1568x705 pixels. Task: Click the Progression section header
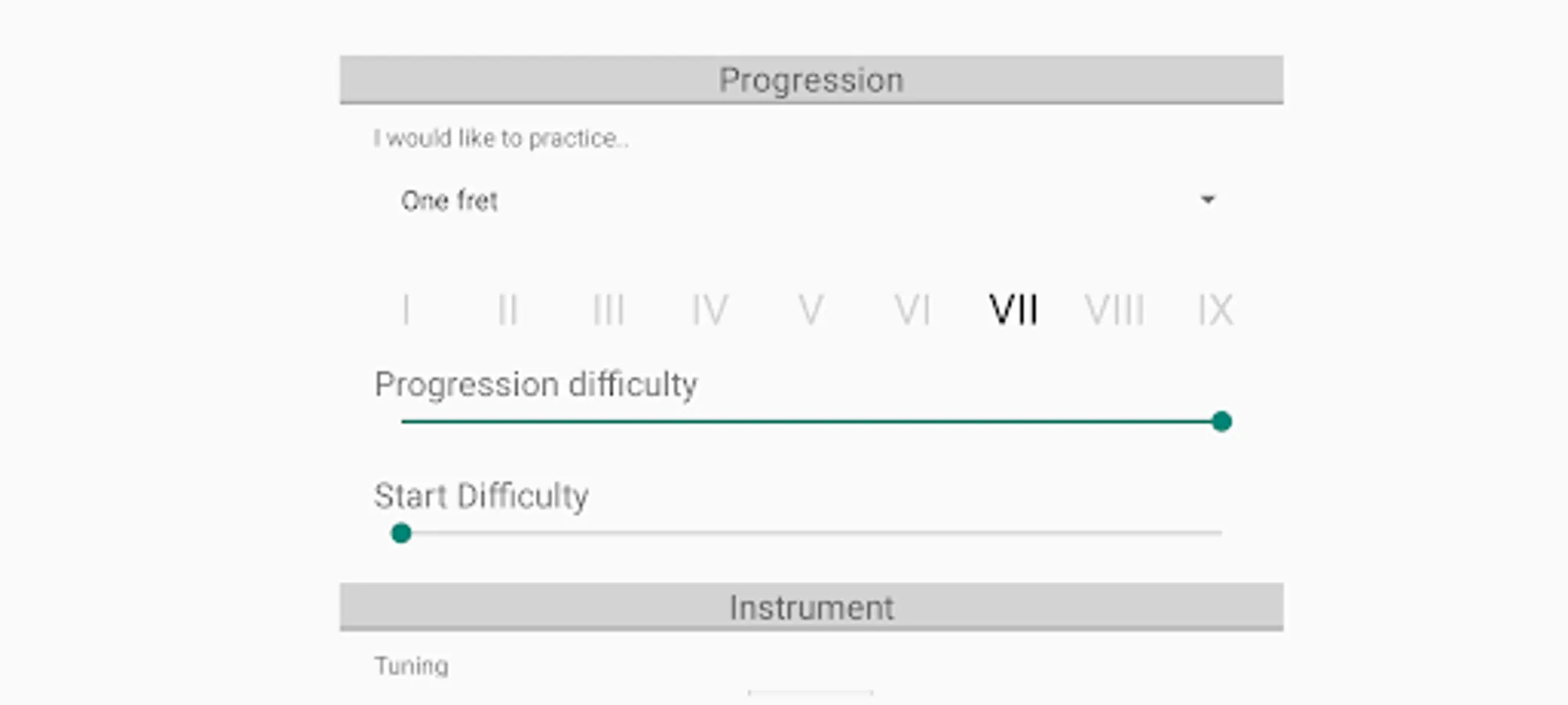tap(811, 80)
